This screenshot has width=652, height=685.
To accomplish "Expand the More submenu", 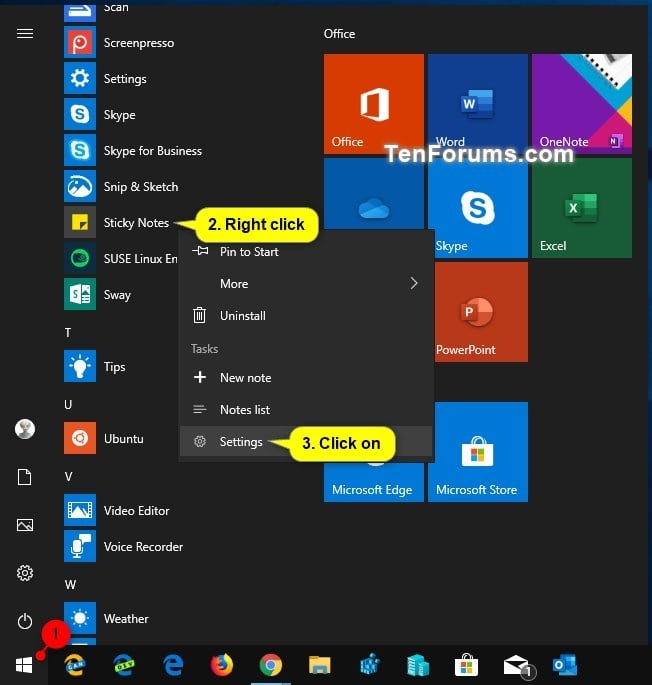I will point(306,284).
